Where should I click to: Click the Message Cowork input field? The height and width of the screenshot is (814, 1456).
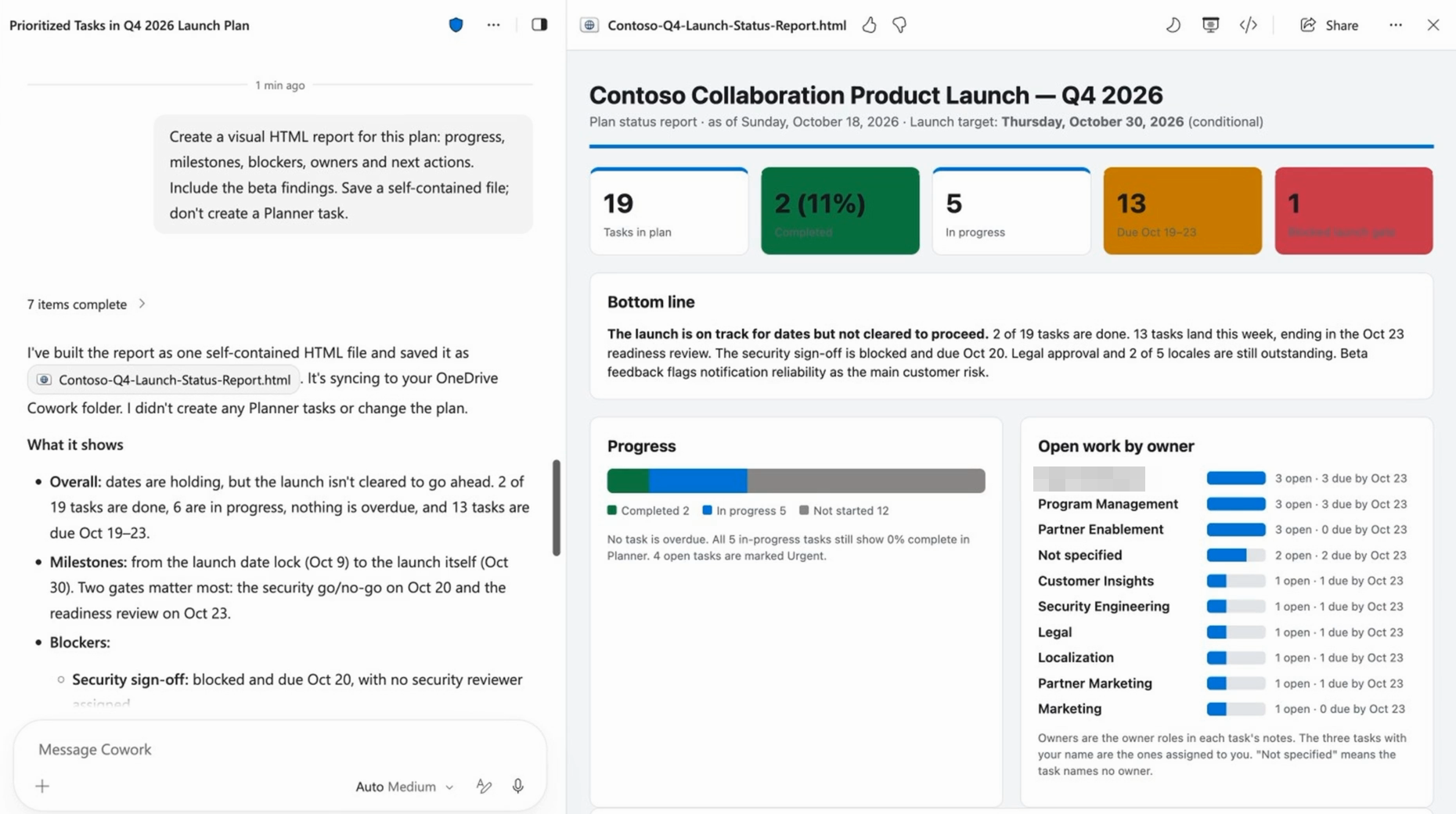(279, 749)
